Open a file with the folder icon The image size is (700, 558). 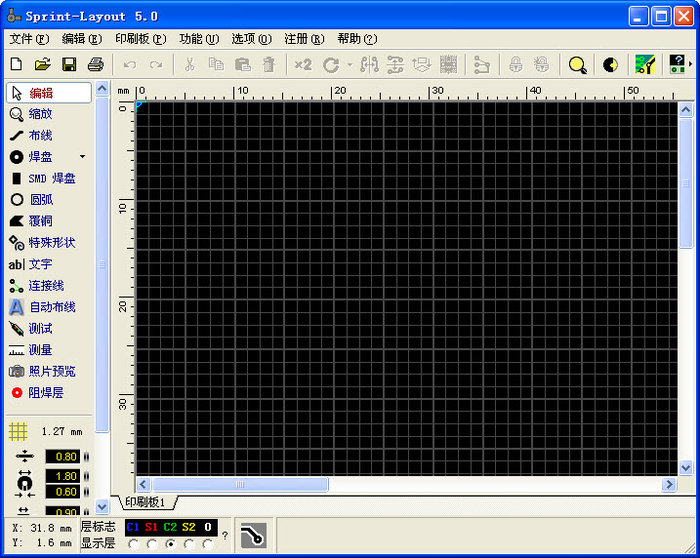tap(42, 64)
